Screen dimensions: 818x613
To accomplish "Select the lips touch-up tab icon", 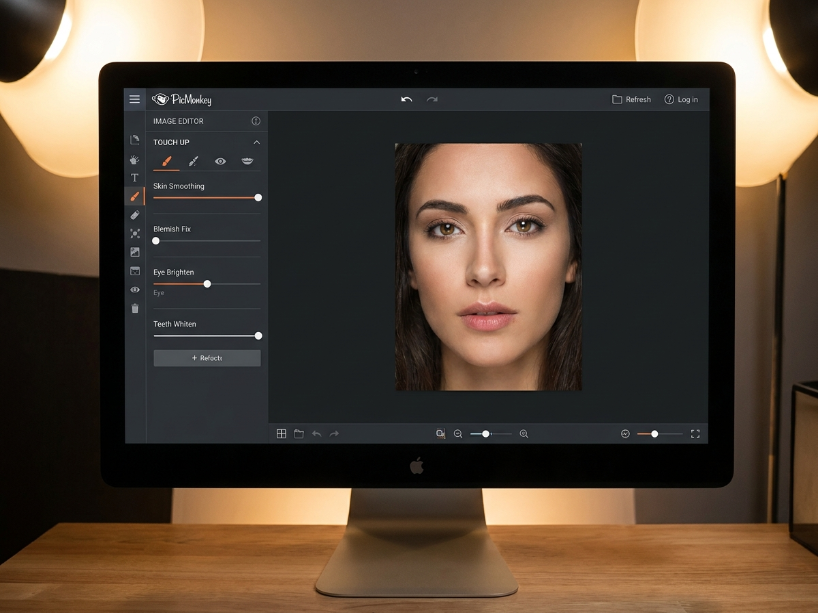I will click(x=247, y=161).
